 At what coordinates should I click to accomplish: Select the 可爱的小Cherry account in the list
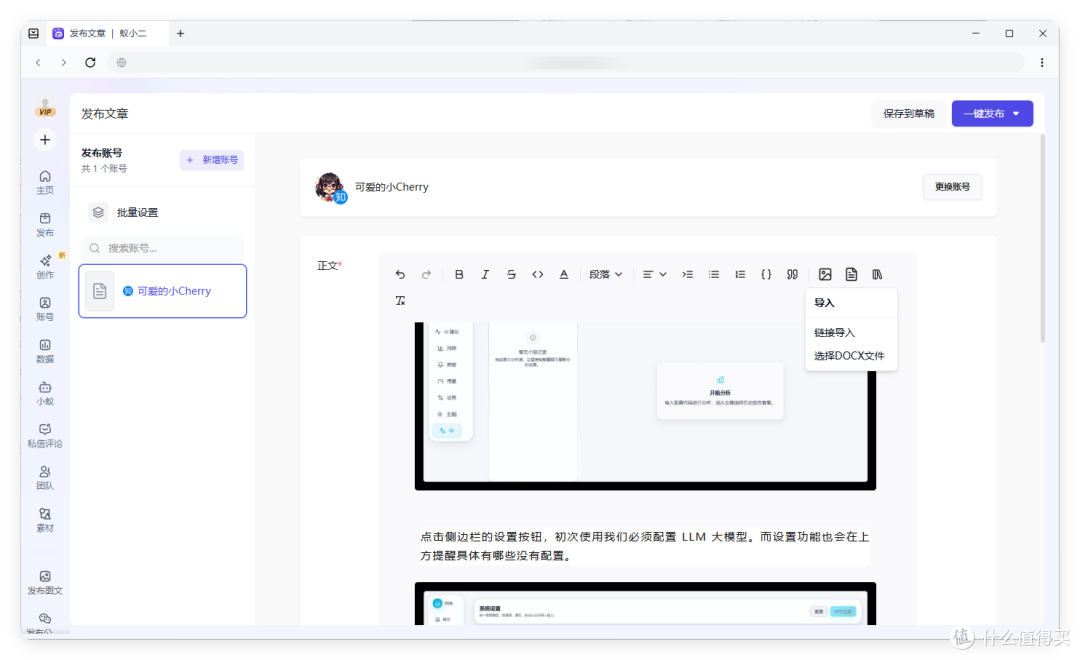(x=163, y=291)
